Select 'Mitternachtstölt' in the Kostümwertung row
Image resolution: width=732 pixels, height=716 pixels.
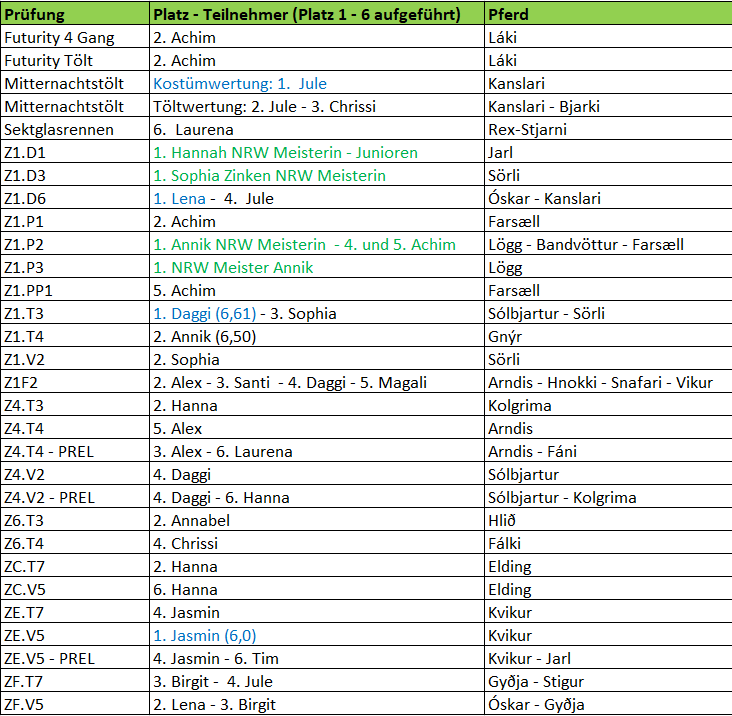click(x=75, y=83)
